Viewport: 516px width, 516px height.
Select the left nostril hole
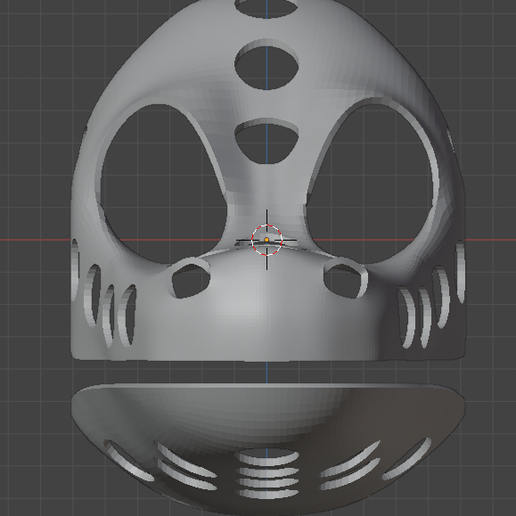coord(191,281)
